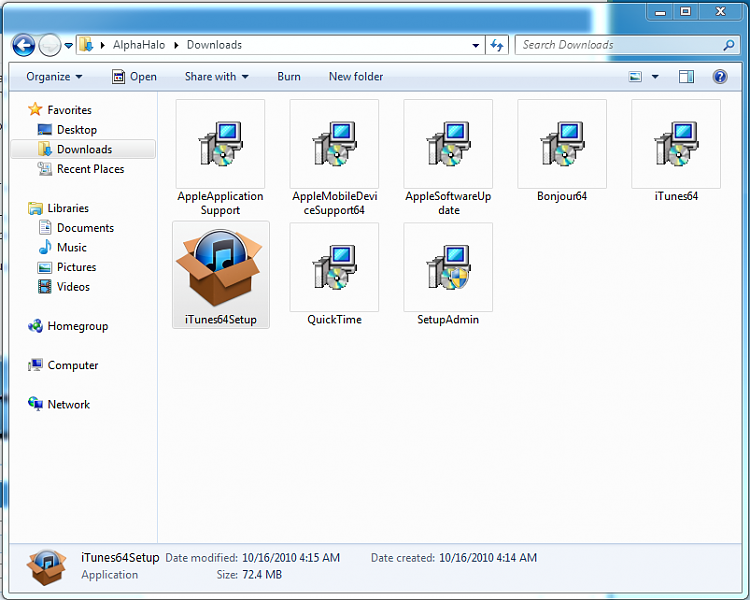Click the Burn toolbar button
The width and height of the screenshot is (750, 600).
coord(289,77)
